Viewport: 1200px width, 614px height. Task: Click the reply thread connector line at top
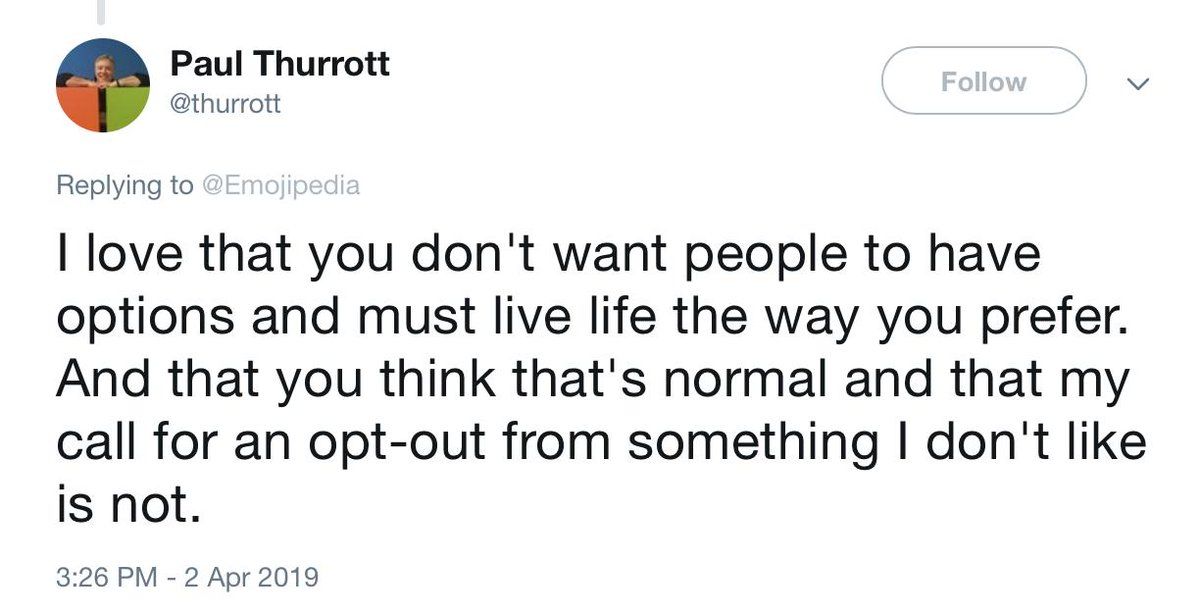click(103, 10)
